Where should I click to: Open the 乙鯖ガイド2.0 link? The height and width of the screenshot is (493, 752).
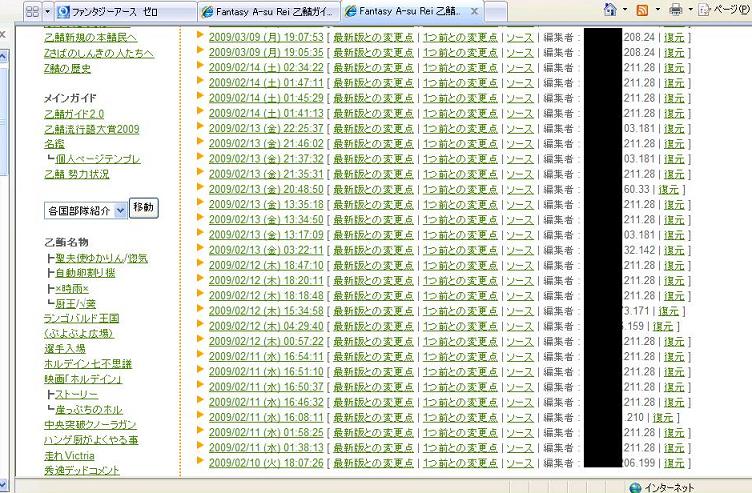click(74, 114)
